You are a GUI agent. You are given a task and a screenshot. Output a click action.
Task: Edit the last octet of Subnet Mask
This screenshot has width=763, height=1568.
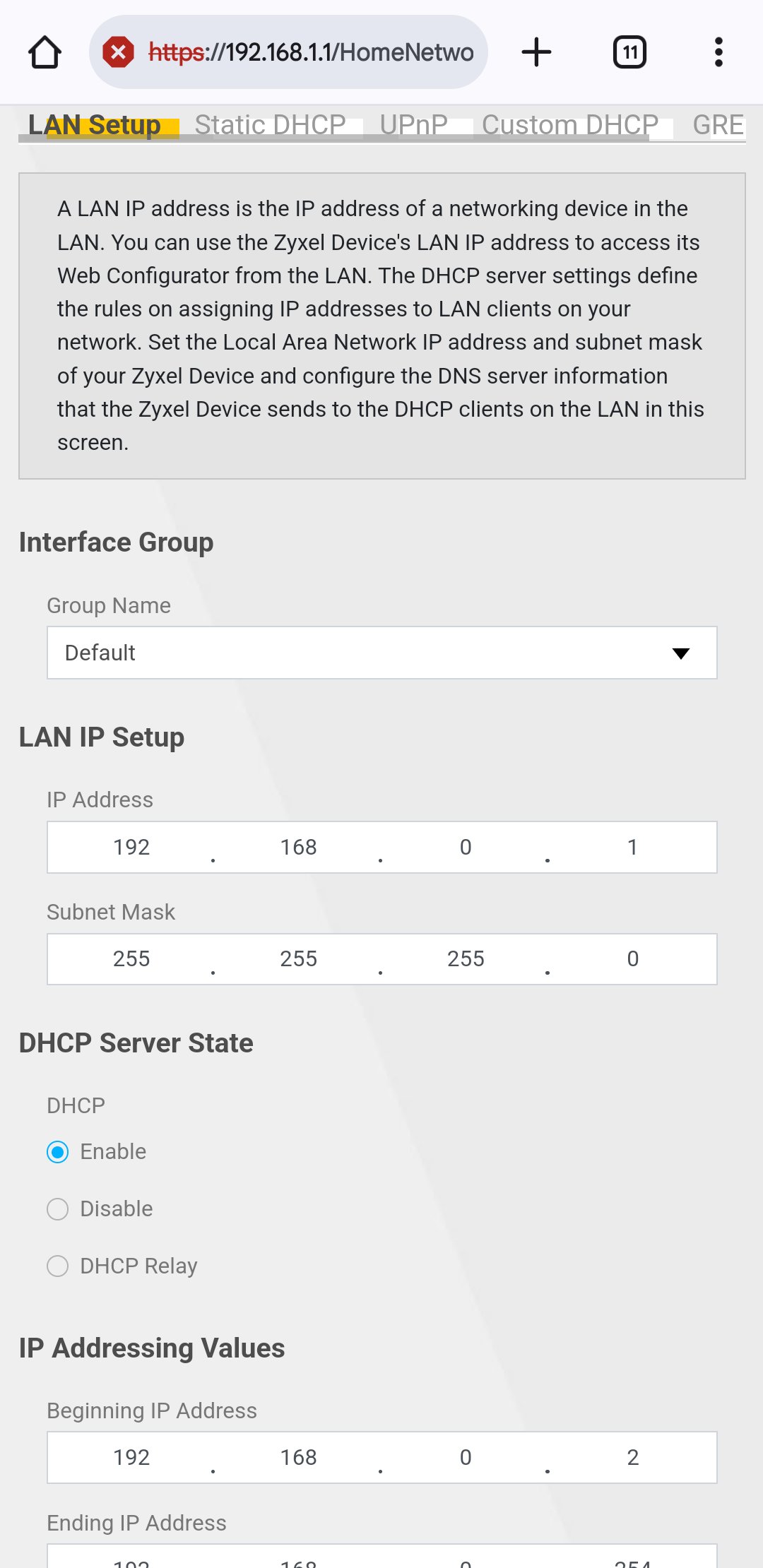pos(633,959)
